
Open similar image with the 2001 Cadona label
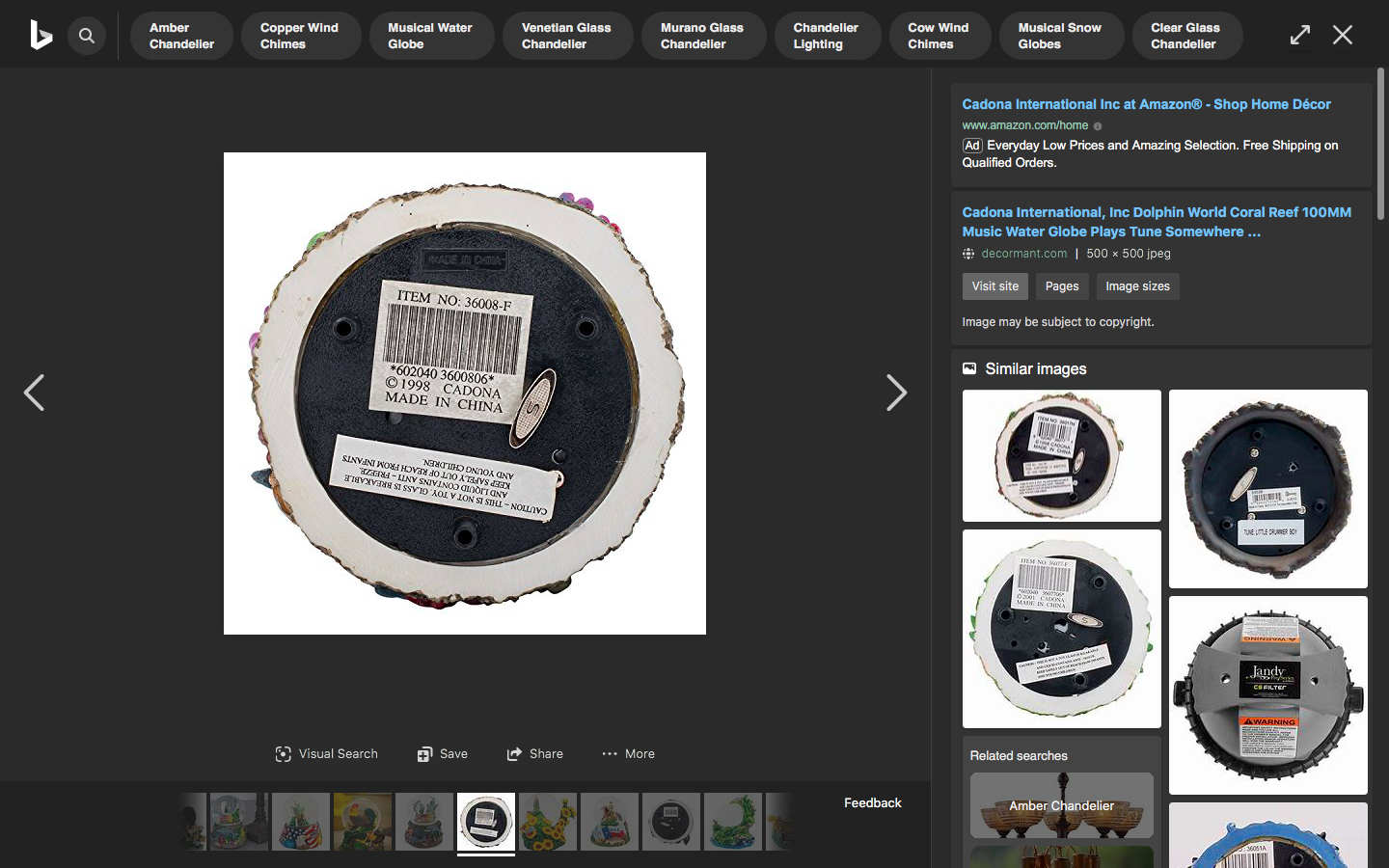1062,629
